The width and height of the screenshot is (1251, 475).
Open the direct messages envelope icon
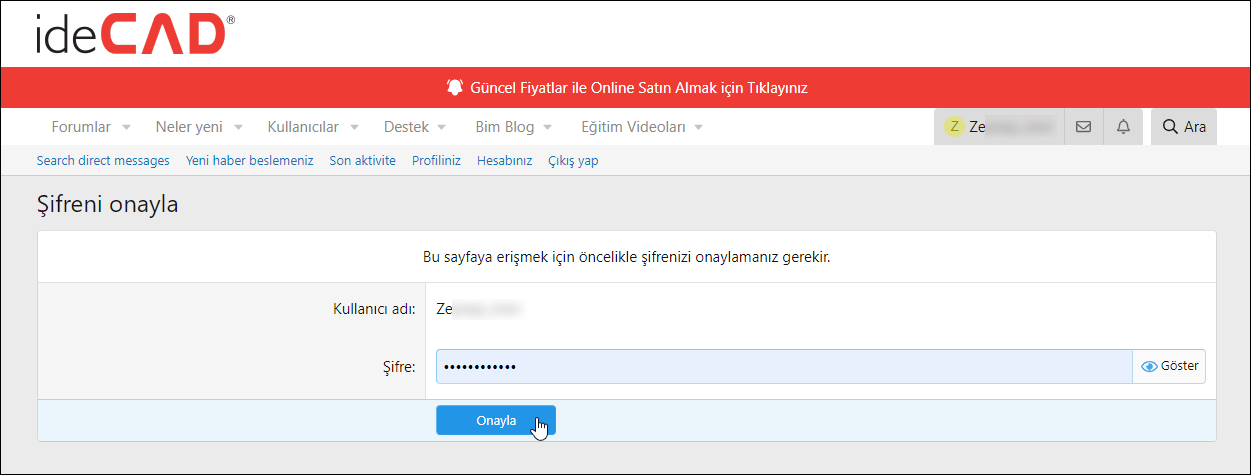click(x=1083, y=127)
